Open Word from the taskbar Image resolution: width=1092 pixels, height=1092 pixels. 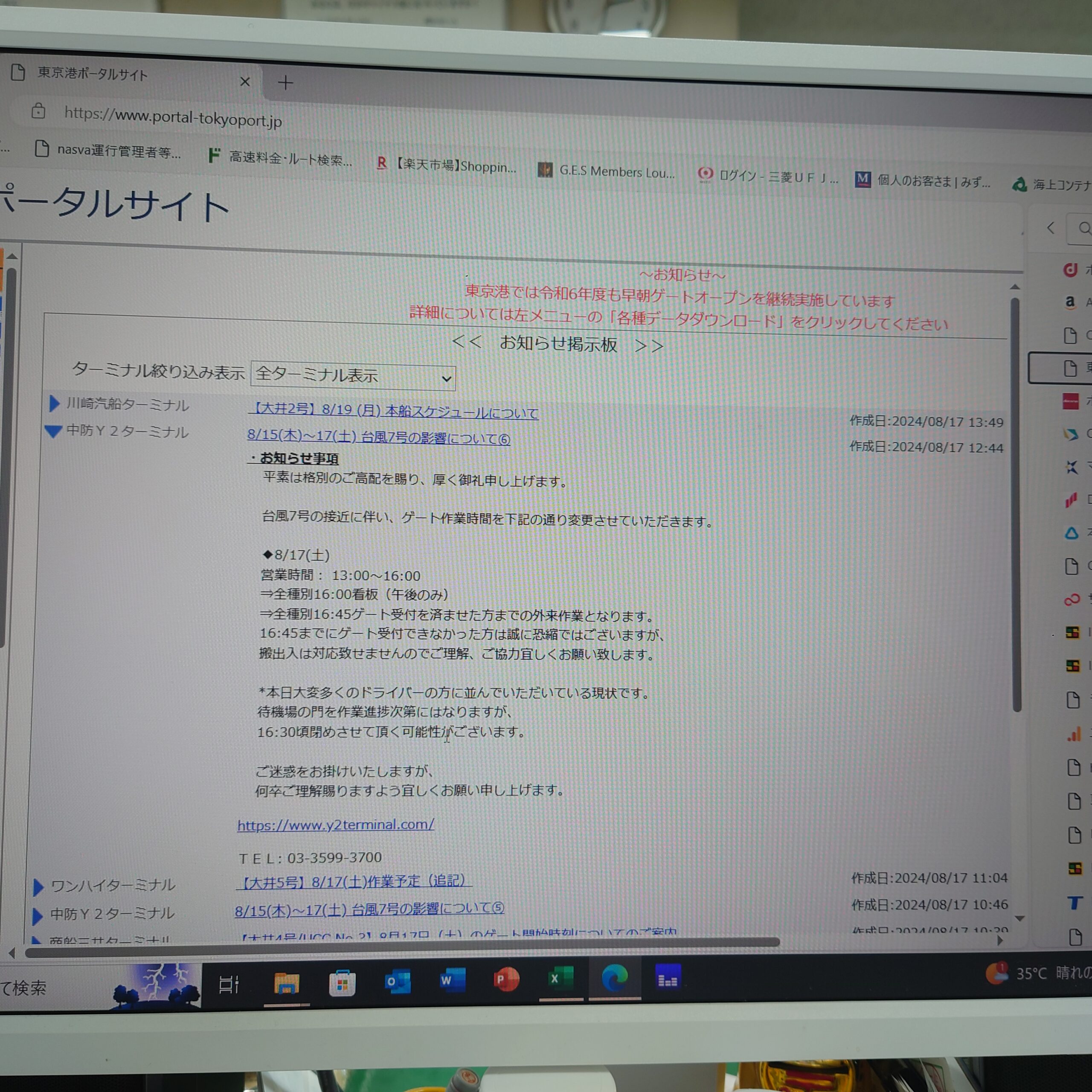point(452,980)
